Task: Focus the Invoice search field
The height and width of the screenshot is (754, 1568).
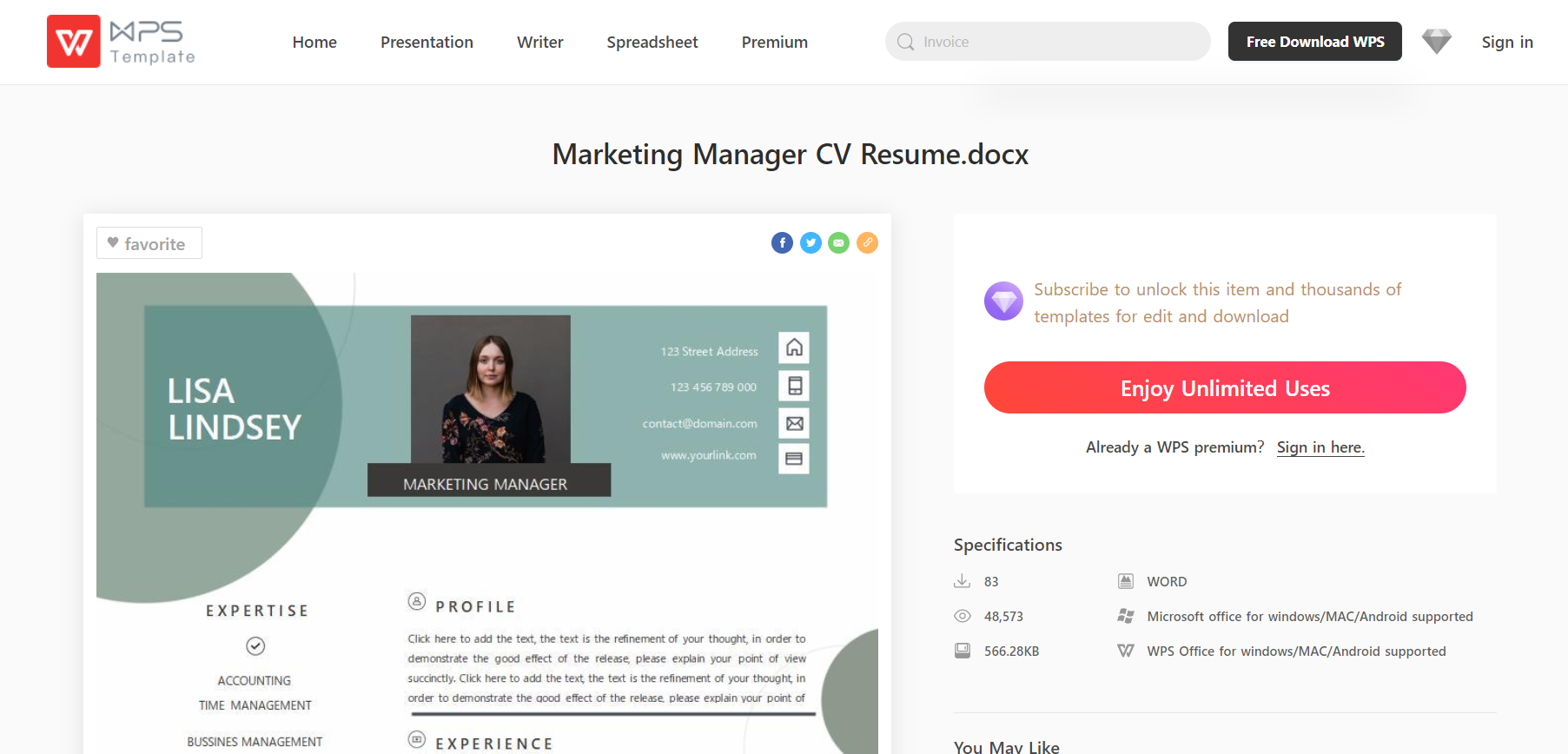Action: [x=1048, y=42]
